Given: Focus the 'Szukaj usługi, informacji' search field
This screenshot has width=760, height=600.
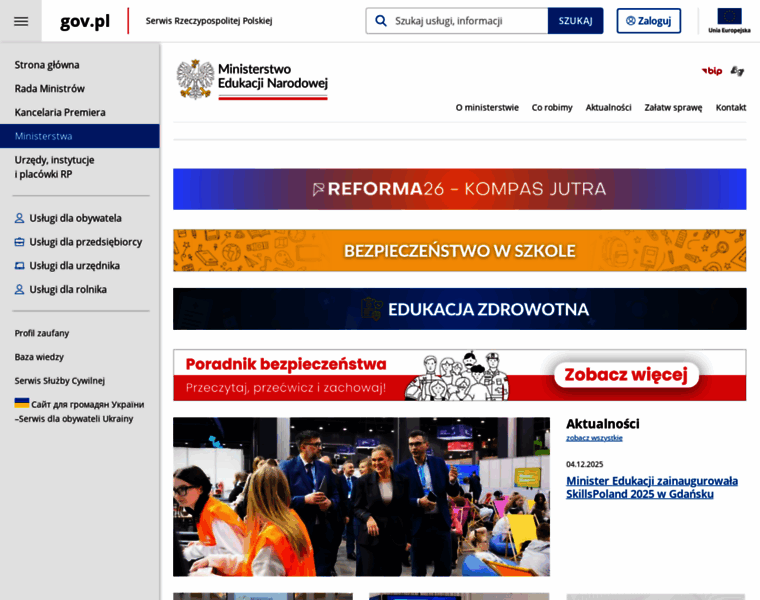Looking at the screenshot, I should pos(466,21).
